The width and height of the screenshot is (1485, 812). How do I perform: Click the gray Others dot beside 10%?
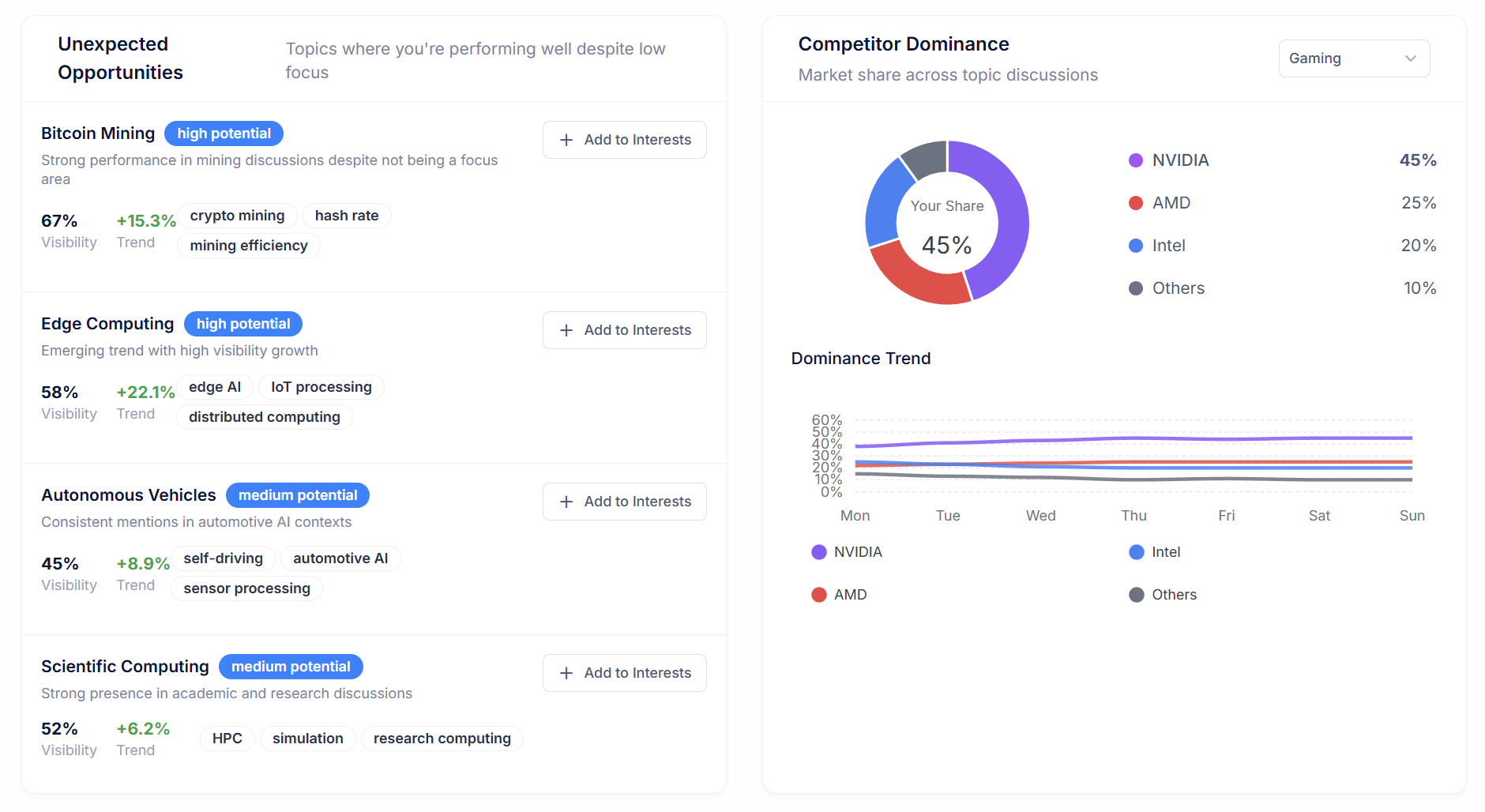click(1136, 288)
